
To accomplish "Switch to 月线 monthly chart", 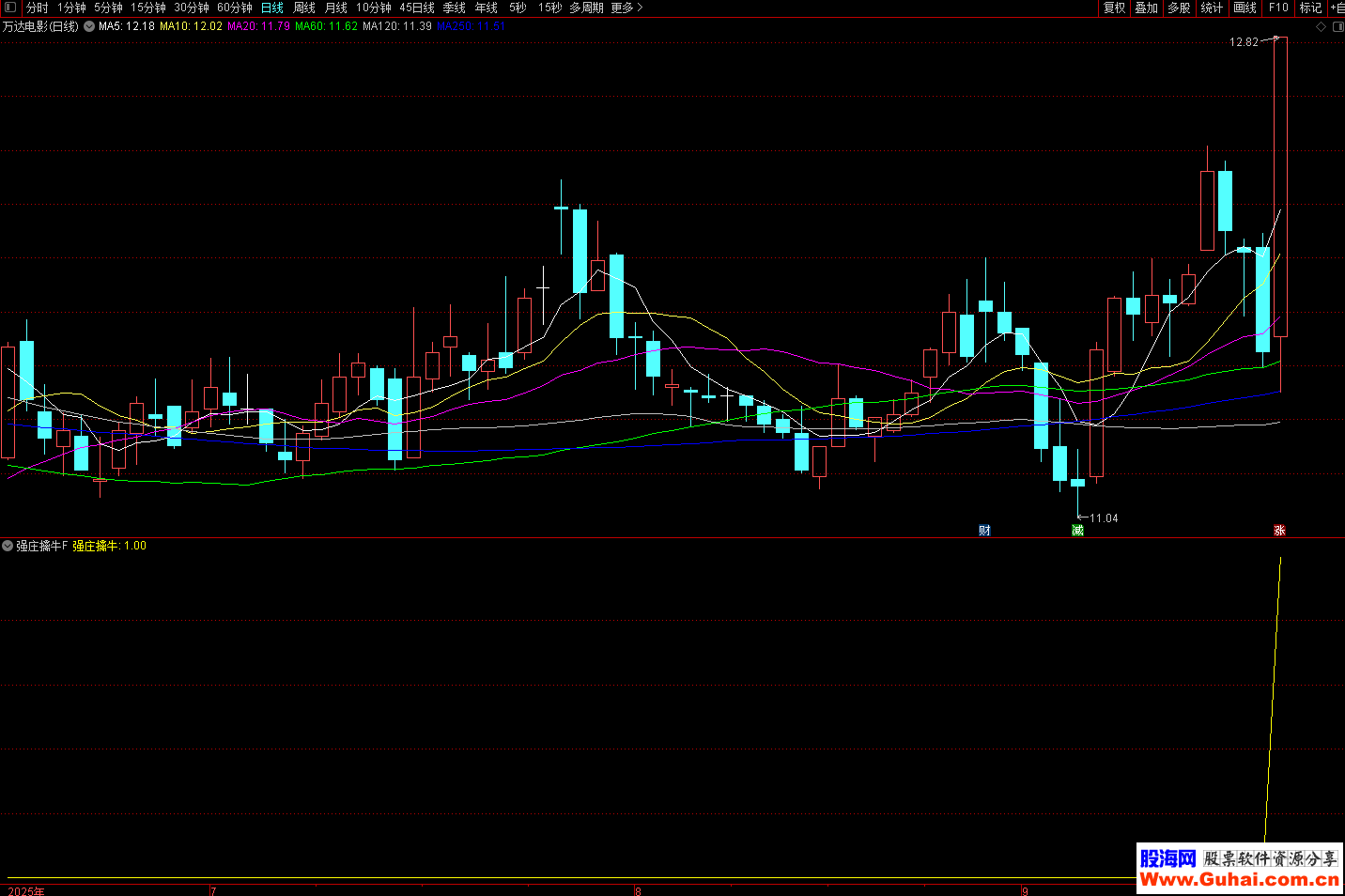I will coord(336,8).
